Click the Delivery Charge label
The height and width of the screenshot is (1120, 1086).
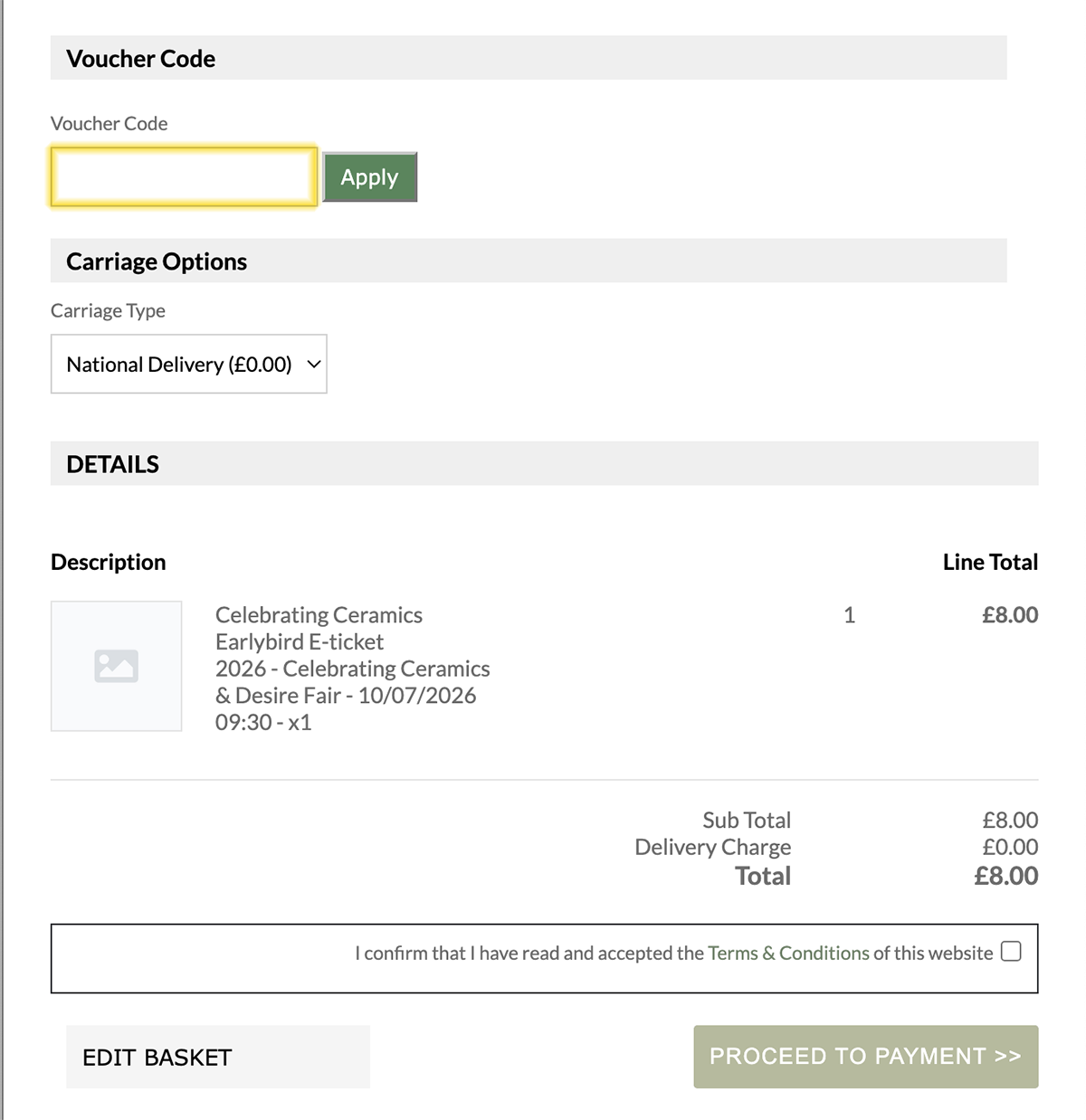tap(713, 847)
